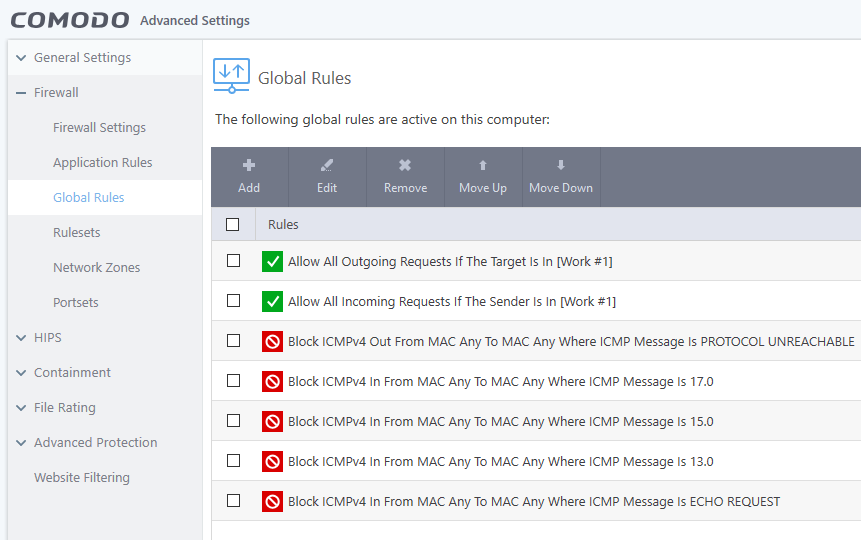Click the Add rule plus icon

(249, 165)
